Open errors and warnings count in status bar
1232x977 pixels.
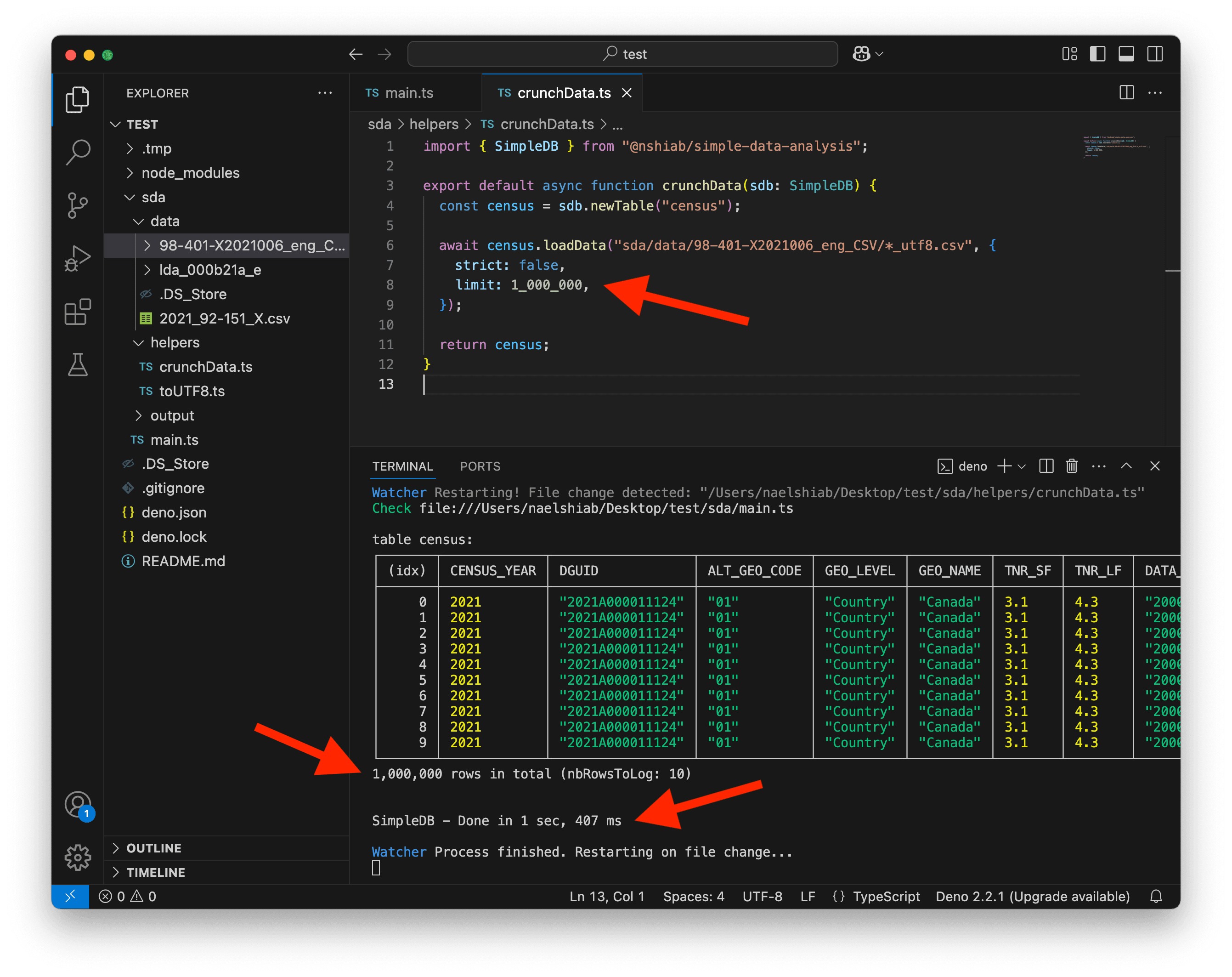point(127,896)
